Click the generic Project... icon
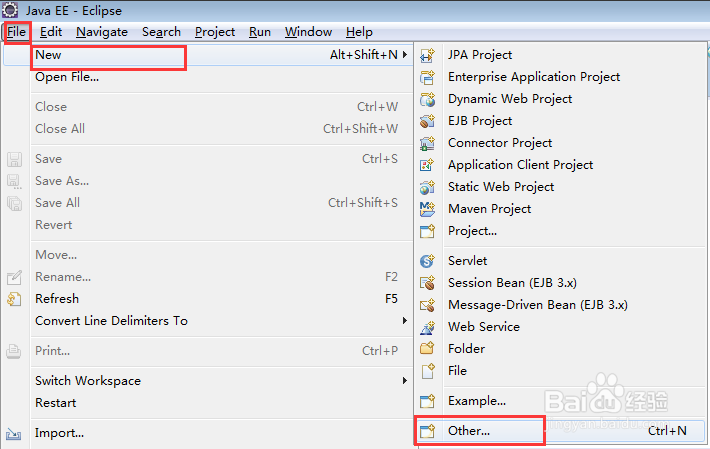 [x=427, y=231]
